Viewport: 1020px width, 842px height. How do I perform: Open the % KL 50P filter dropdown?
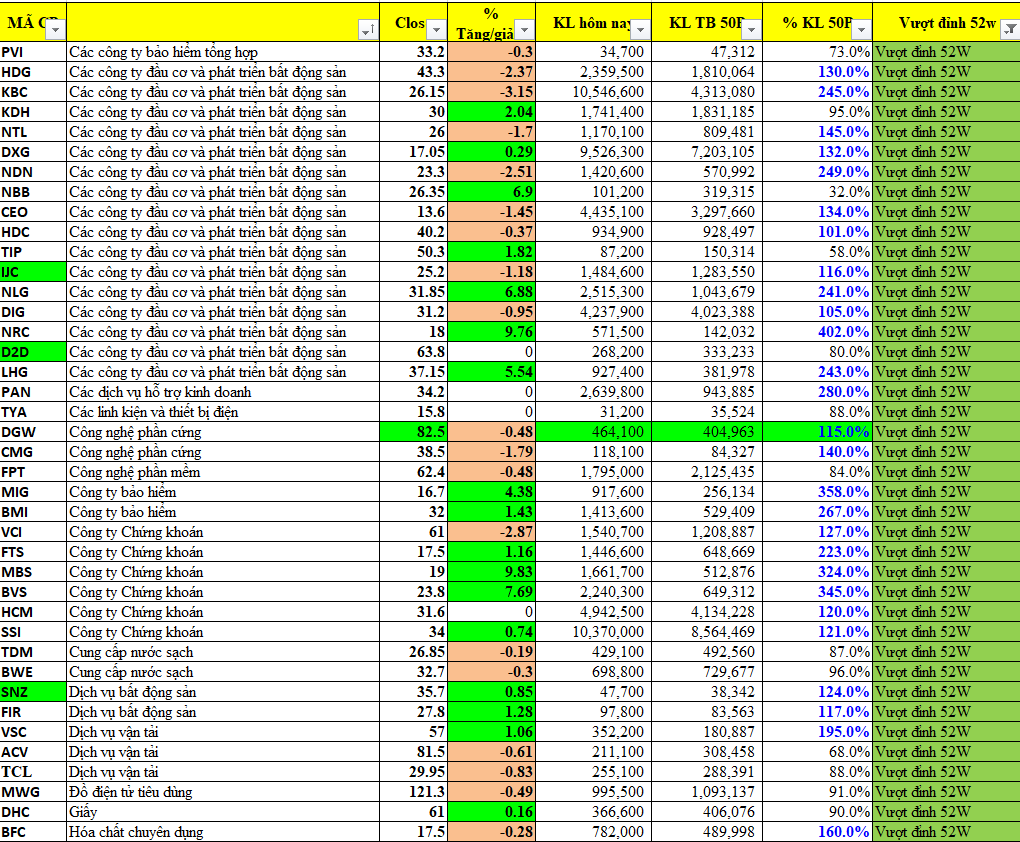coord(862,30)
